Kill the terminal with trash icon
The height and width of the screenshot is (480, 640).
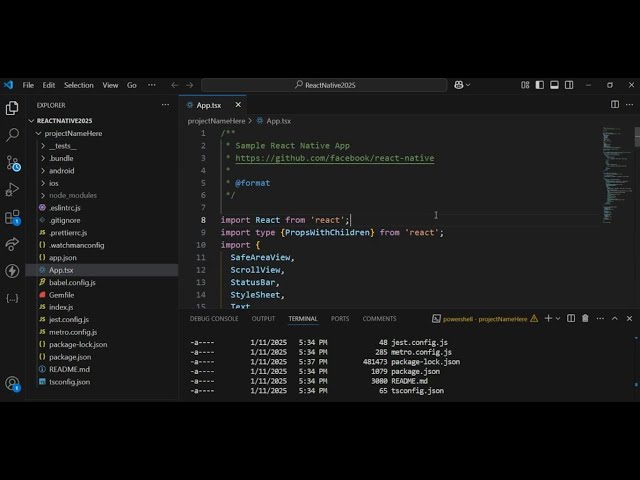(585, 318)
